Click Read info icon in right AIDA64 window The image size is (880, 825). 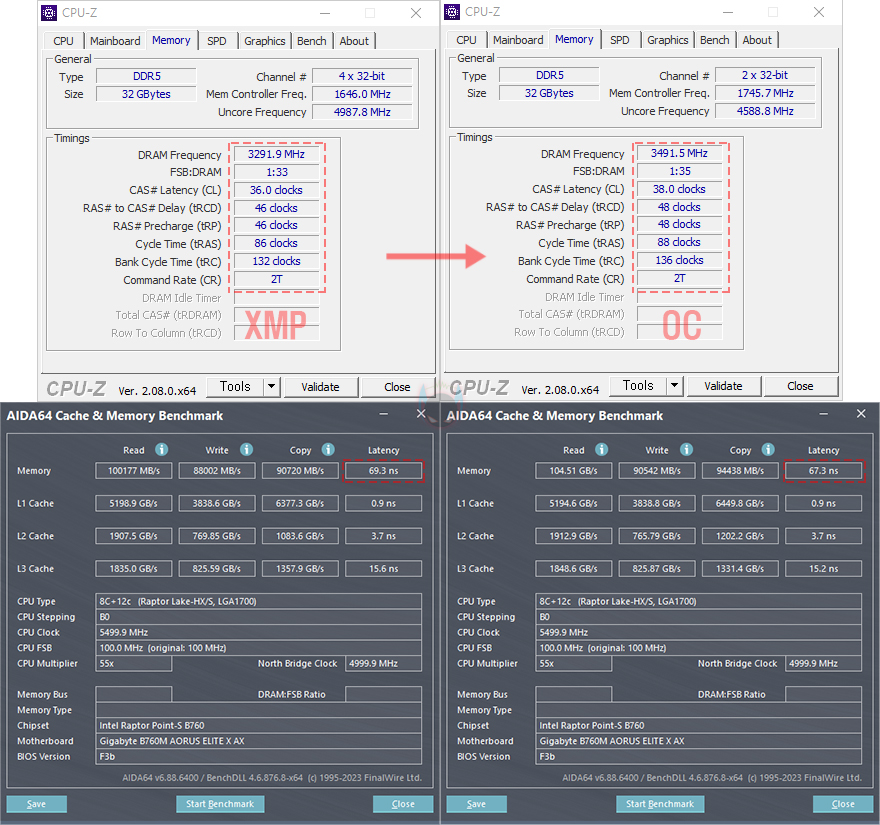coord(602,450)
